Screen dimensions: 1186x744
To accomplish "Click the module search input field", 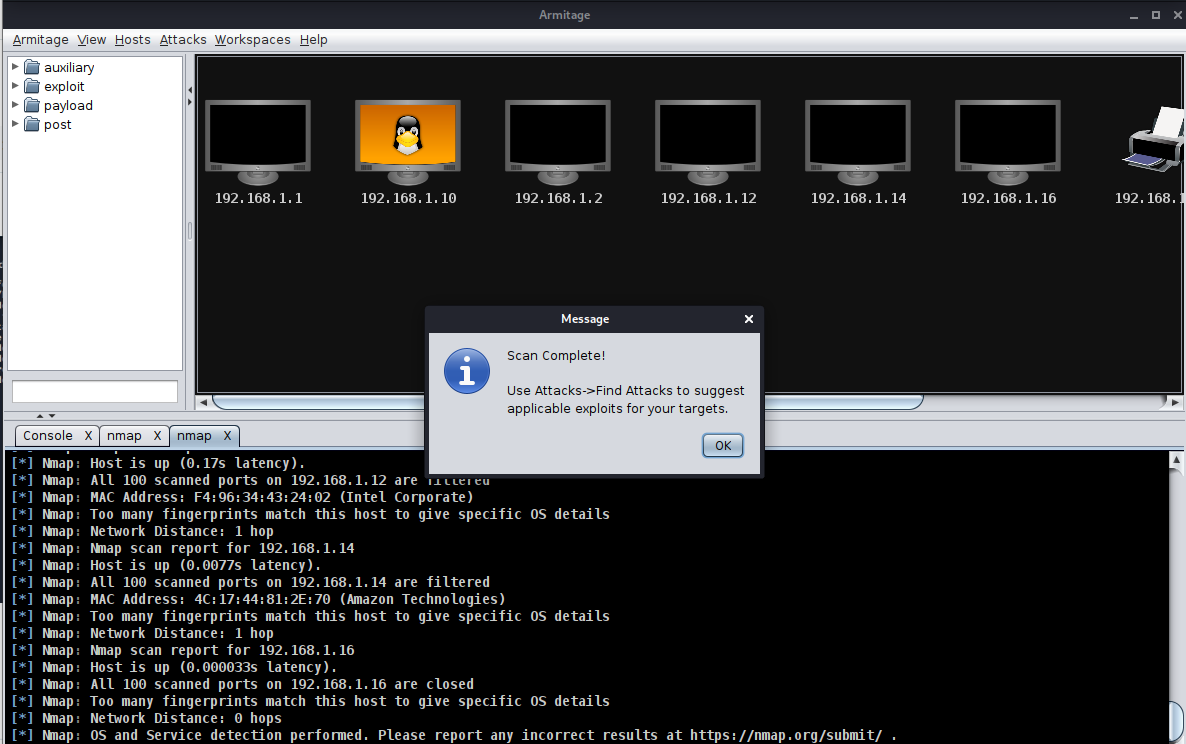I will pos(95,392).
